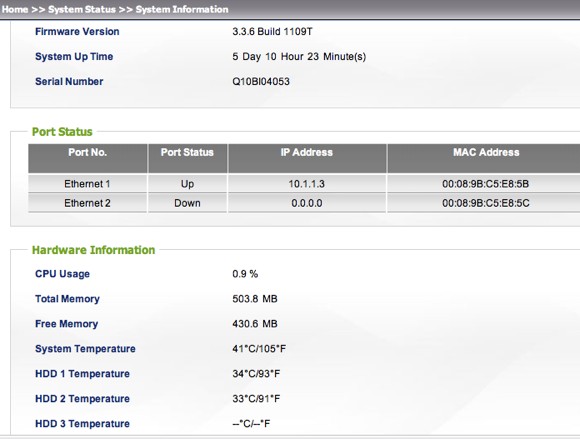
Task: Select the Ethernet 2 row name
Action: point(87,203)
